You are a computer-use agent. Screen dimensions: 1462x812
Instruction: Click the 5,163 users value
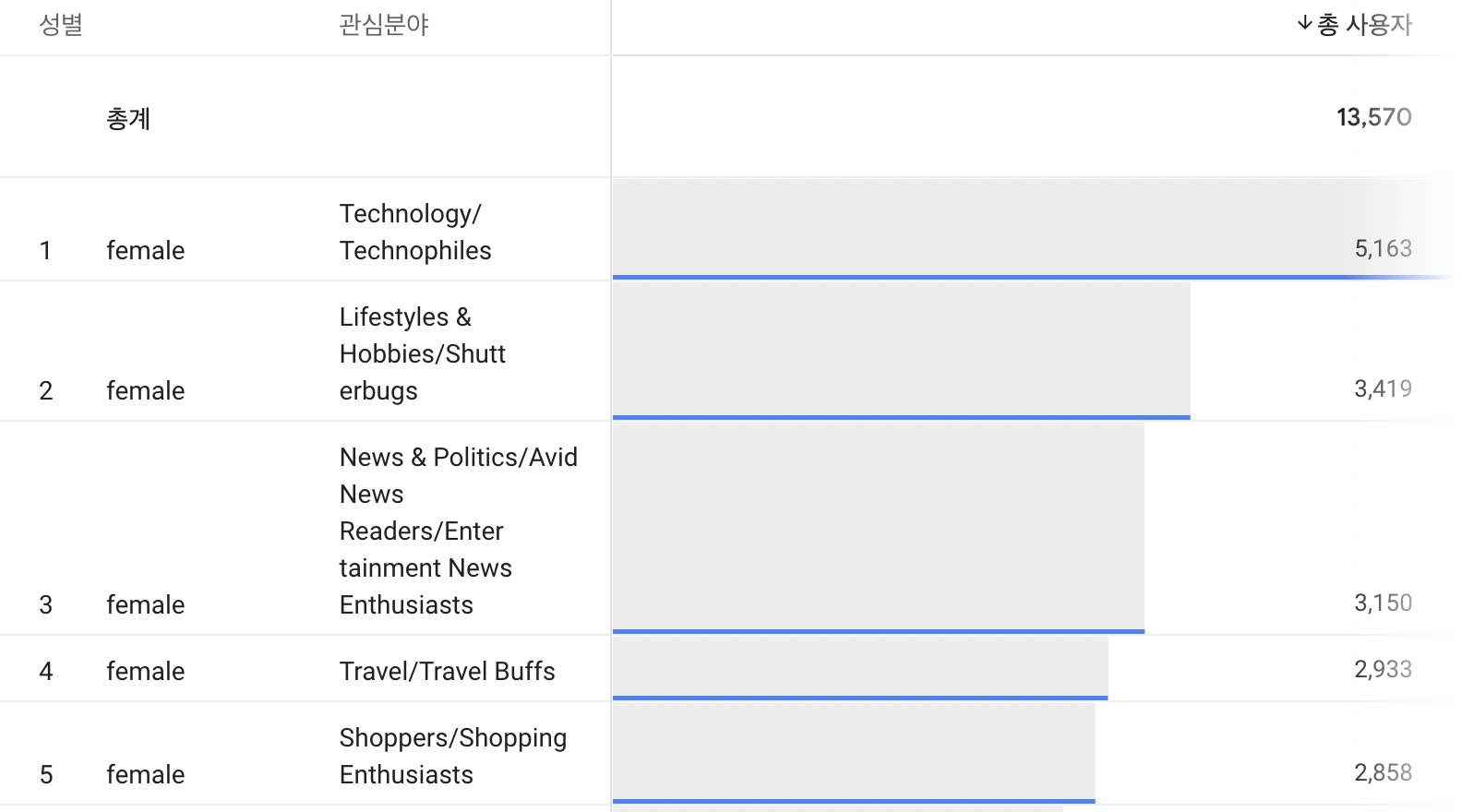tap(1383, 248)
